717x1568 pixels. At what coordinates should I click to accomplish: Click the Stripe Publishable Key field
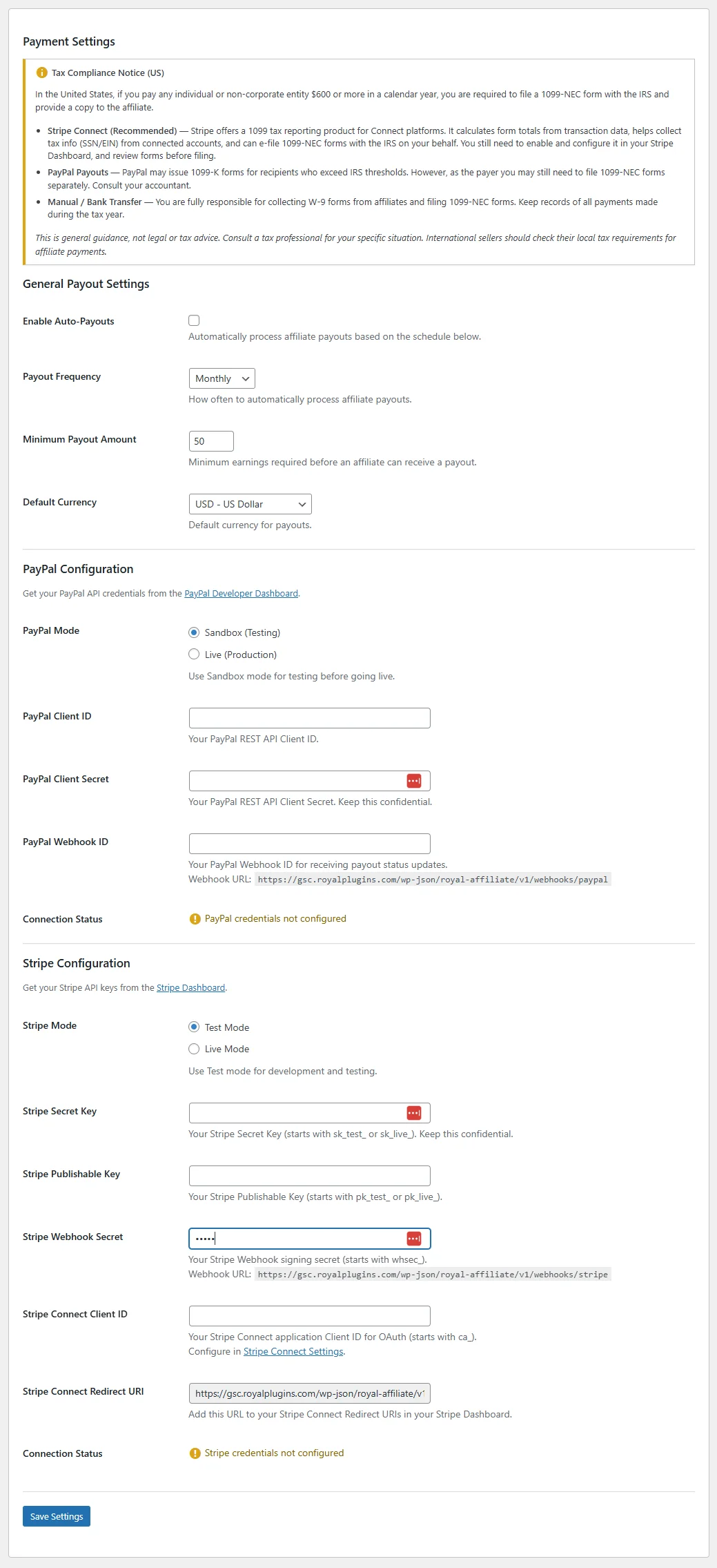tap(309, 1175)
